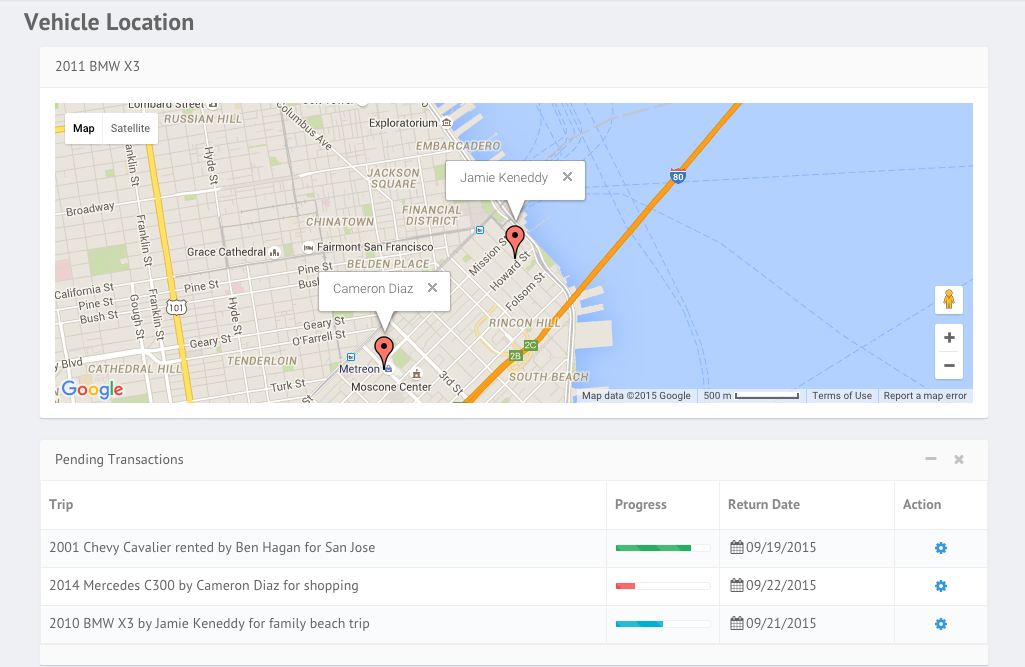Open settings gear for Mercedes C300 trip
This screenshot has width=1025, height=667.
(941, 586)
